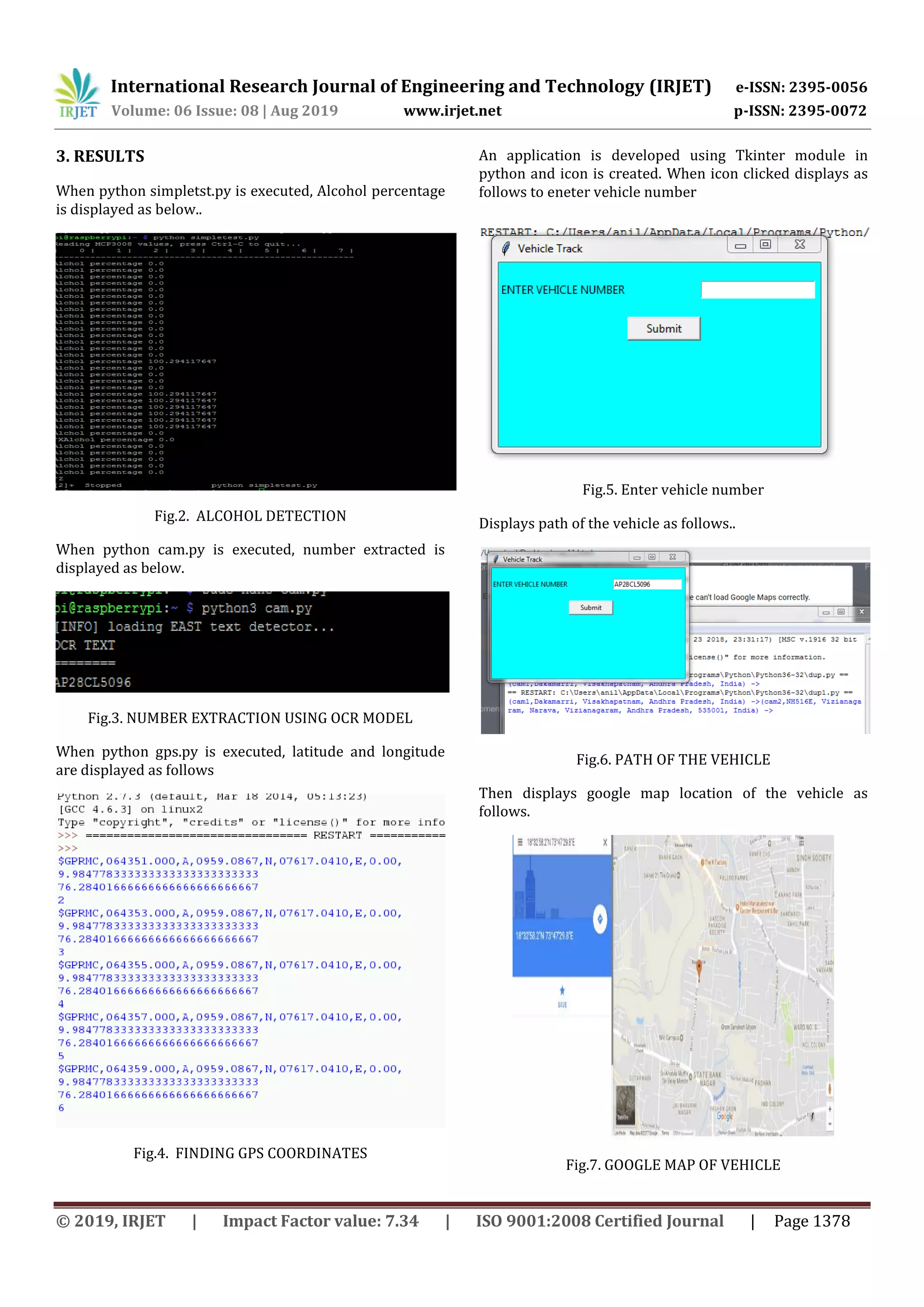Clear the Google Maps coordinate search
924x1307 pixels.
click(605, 842)
